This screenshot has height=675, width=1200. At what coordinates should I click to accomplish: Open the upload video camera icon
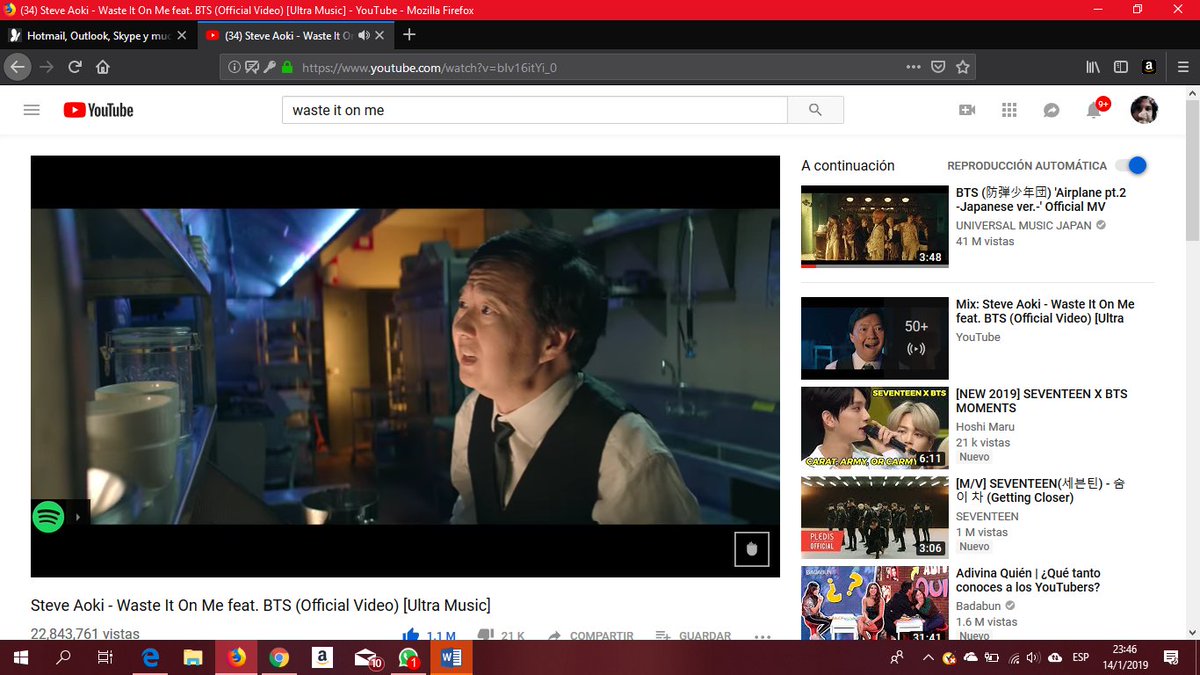click(967, 110)
